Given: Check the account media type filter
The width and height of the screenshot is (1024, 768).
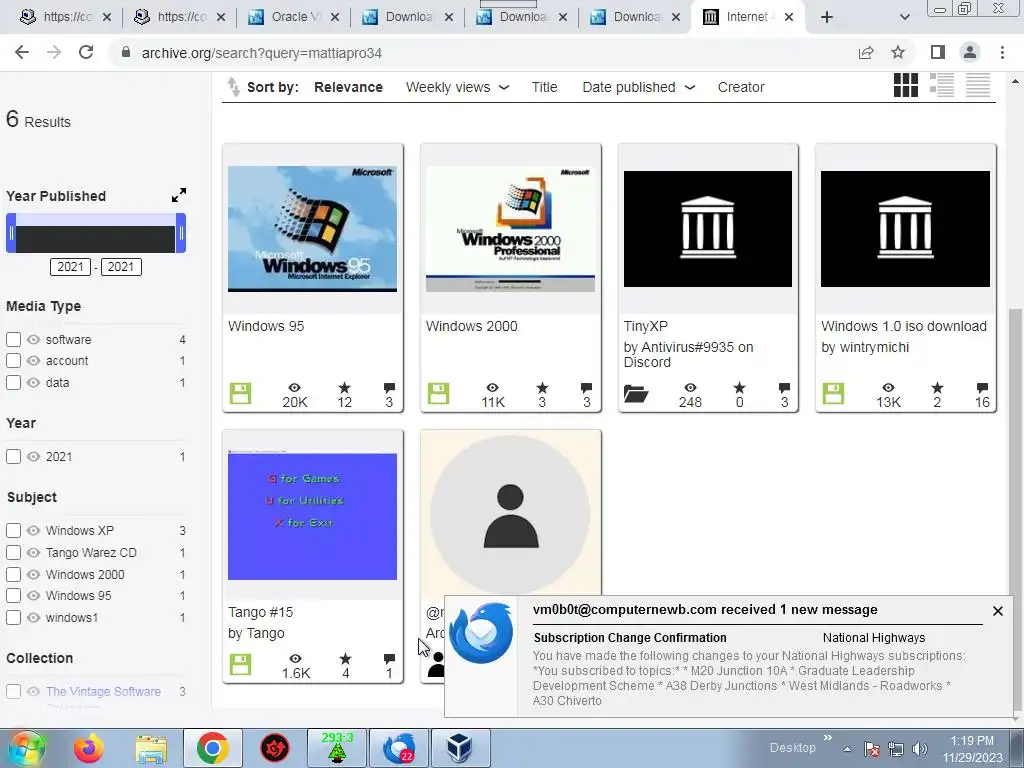Looking at the screenshot, I should click(13, 360).
